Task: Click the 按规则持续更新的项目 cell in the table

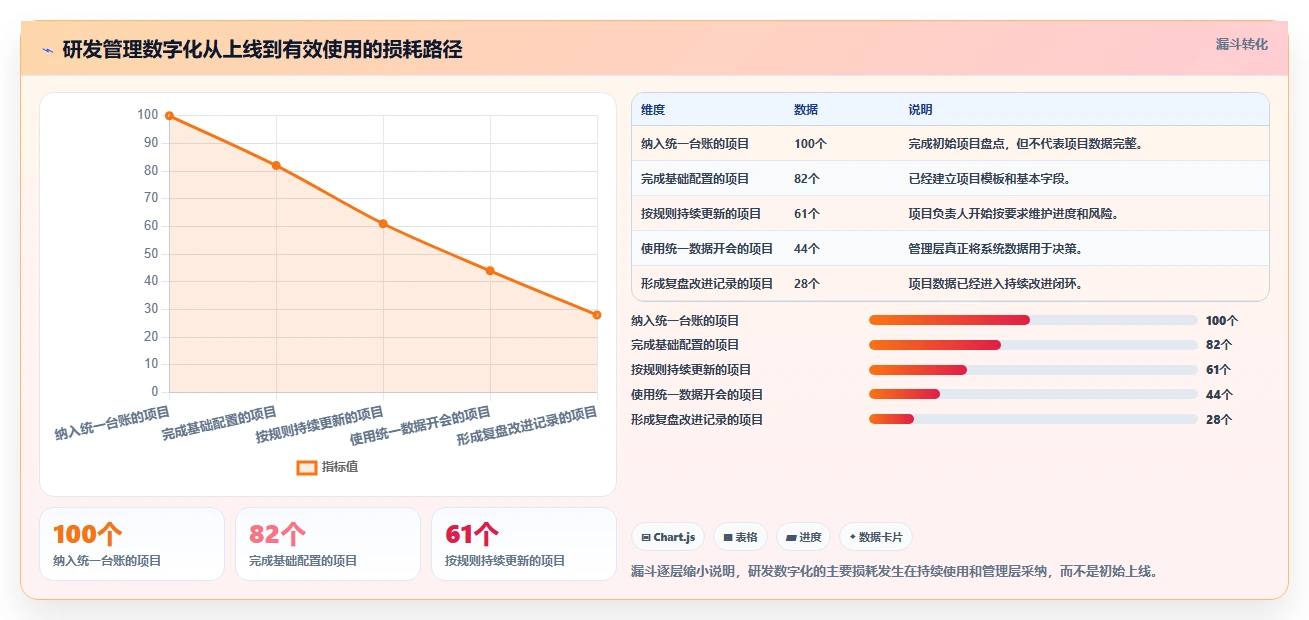Action: click(701, 214)
